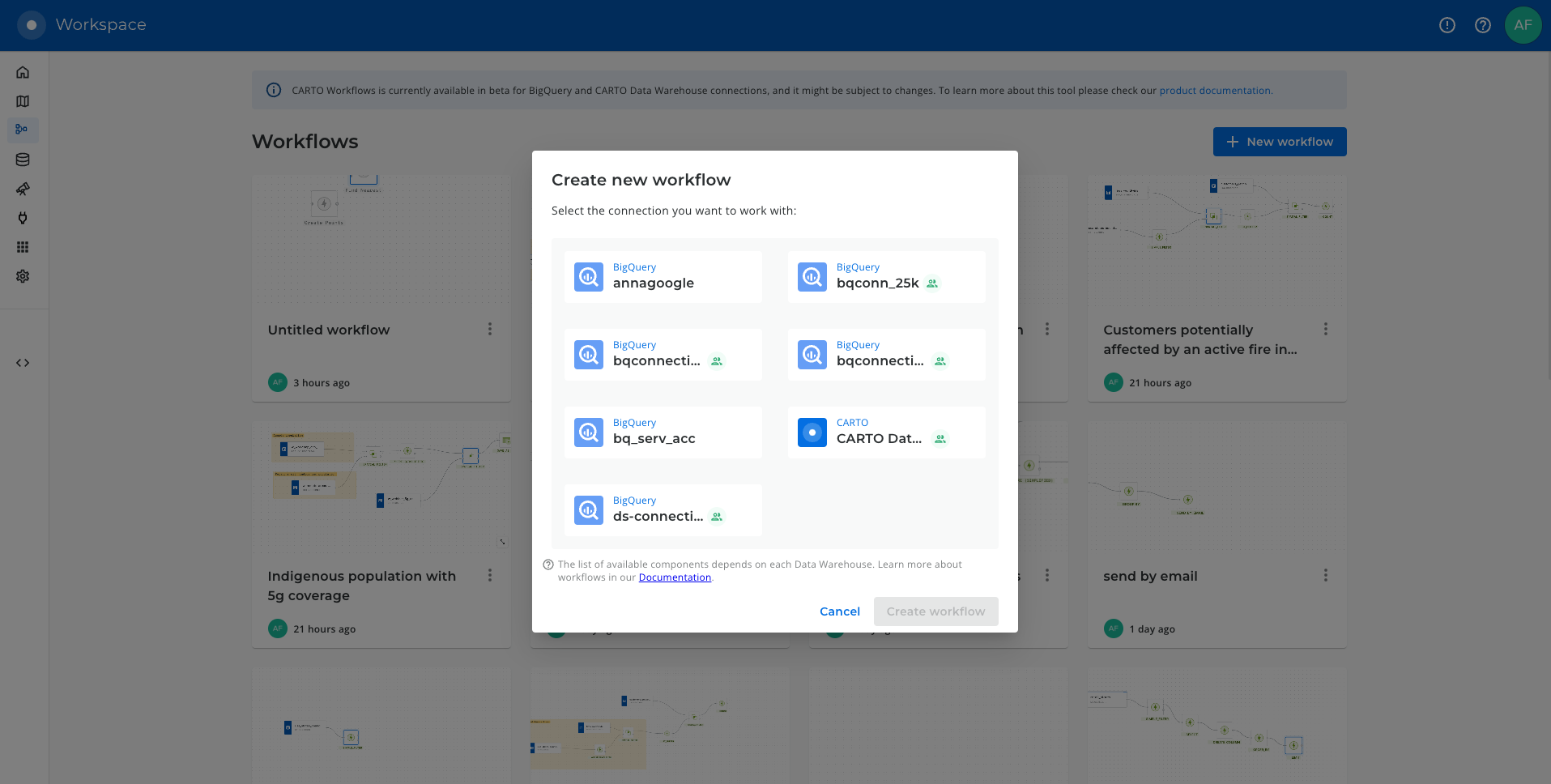Click the CARTO logo in header
The image size is (1551, 784).
tap(32, 25)
